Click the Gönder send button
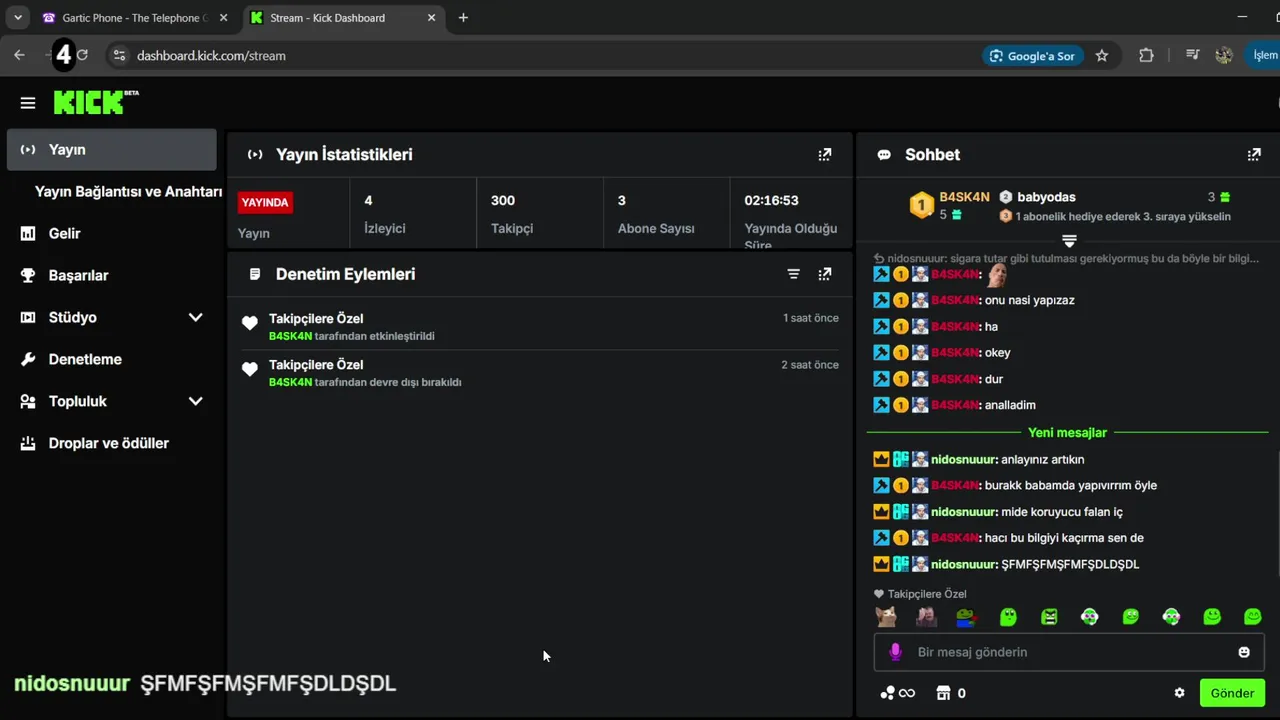The height and width of the screenshot is (720, 1280). pyautogui.click(x=1232, y=693)
